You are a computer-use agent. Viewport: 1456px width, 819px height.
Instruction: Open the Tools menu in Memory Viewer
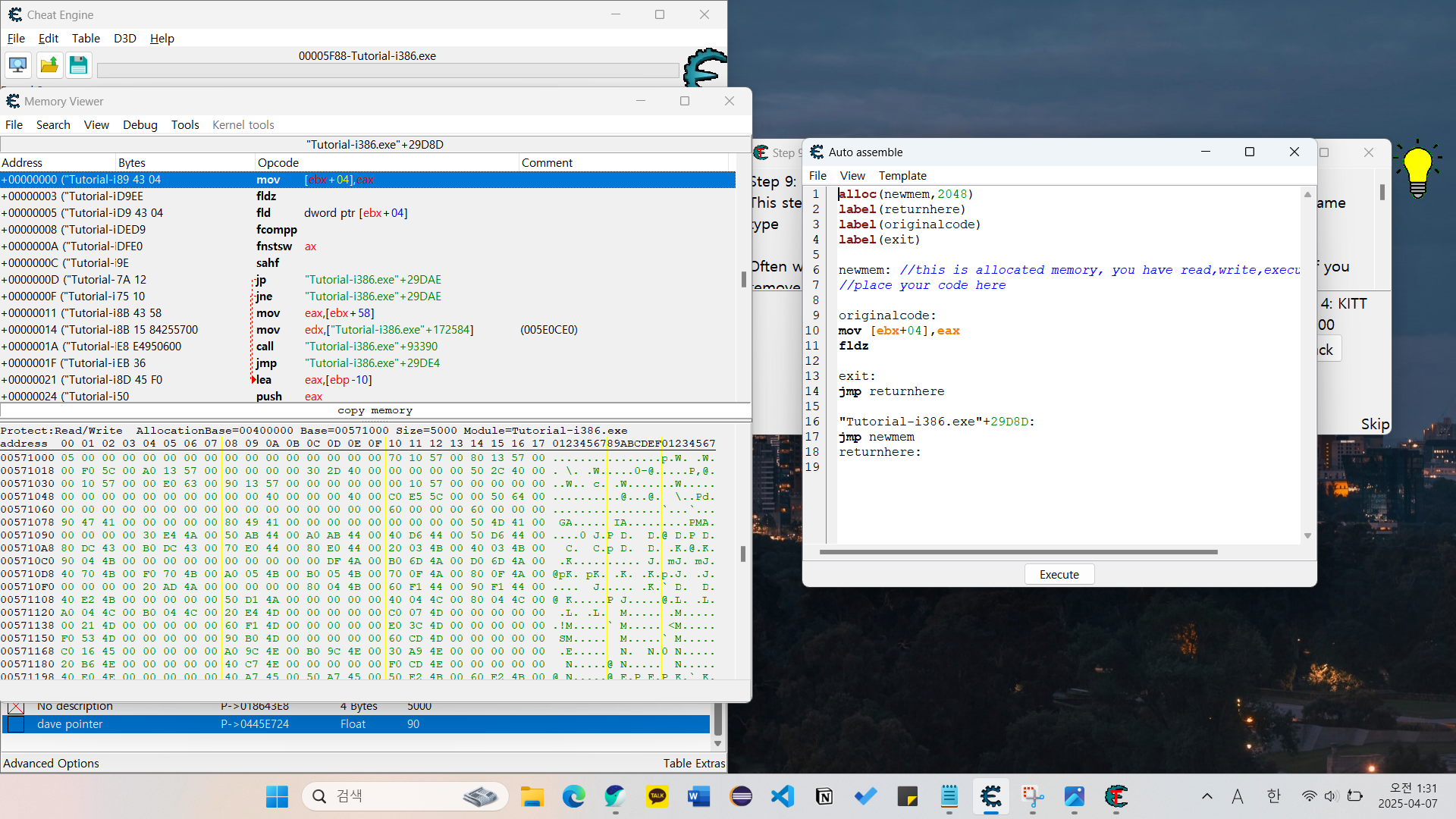[185, 125]
